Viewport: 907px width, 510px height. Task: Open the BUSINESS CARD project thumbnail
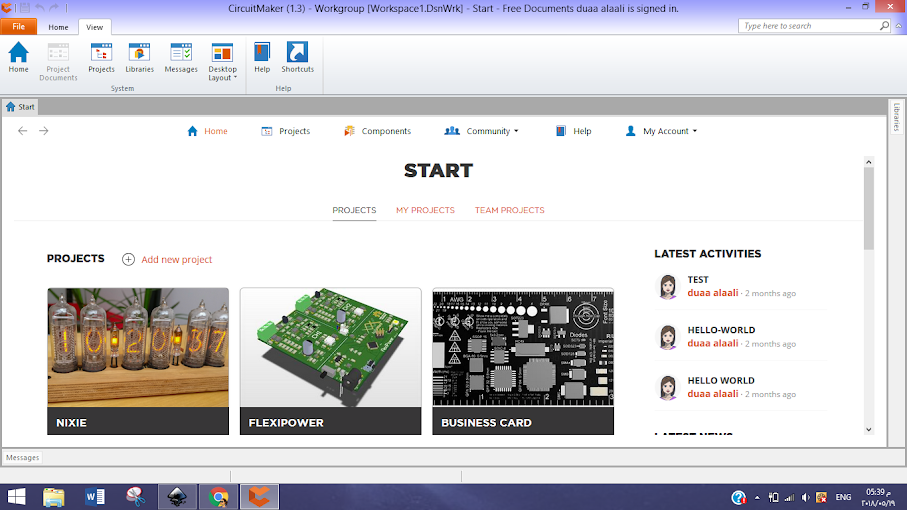click(x=523, y=361)
